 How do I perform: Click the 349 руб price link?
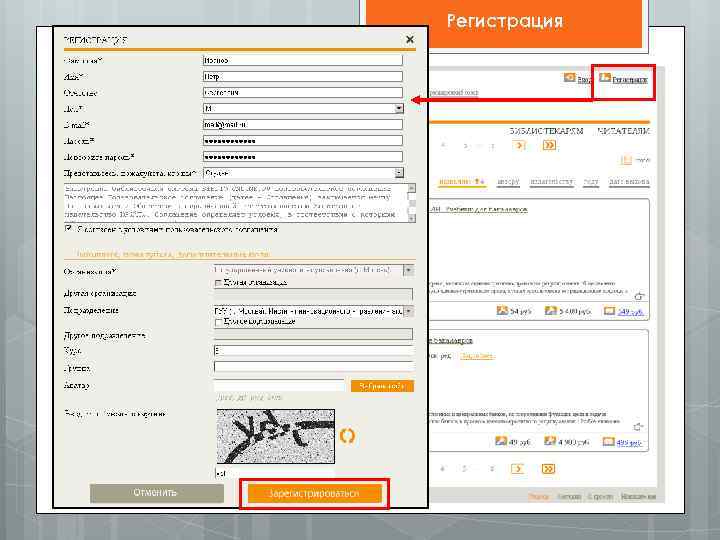pyautogui.click(x=630, y=312)
